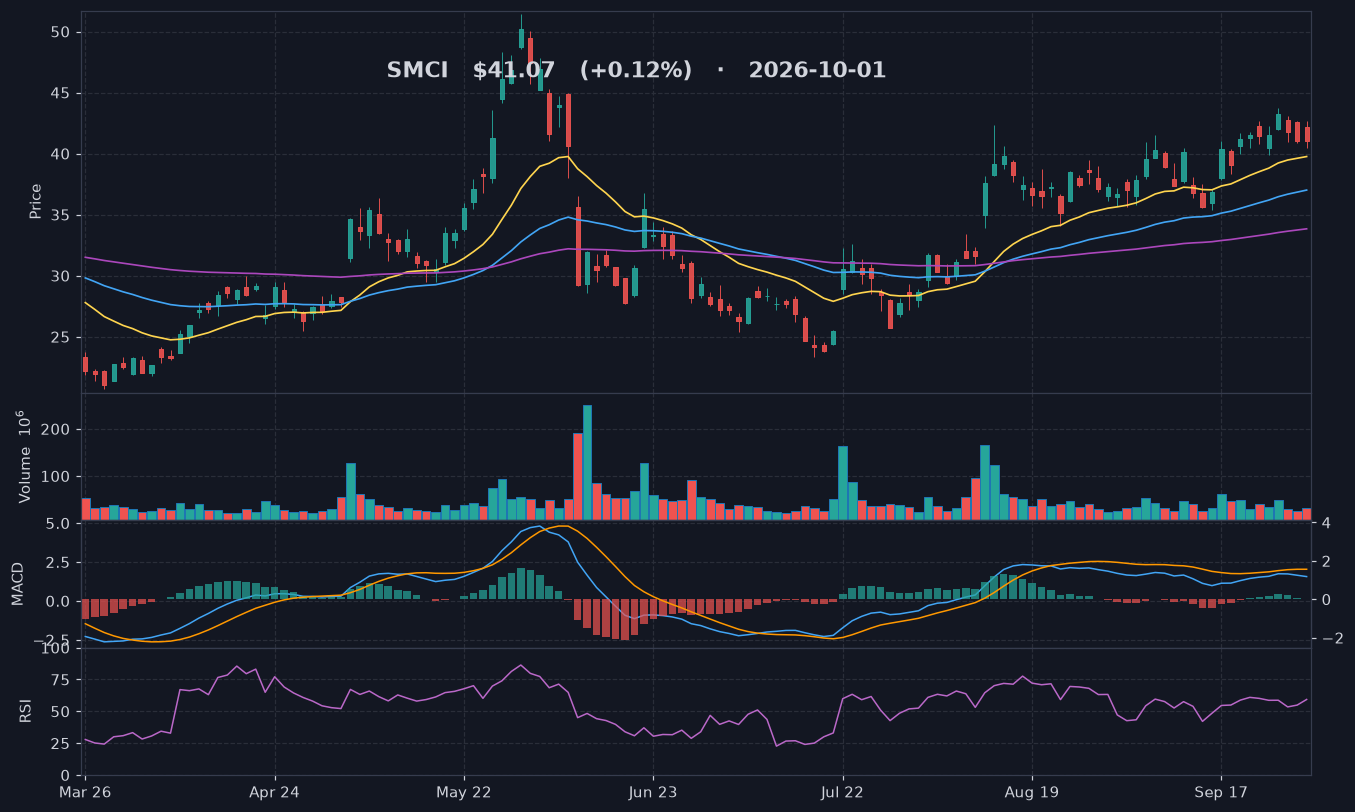Click the 0.0 tick on the MACD axis
The image size is (1355, 812).
coord(56,601)
